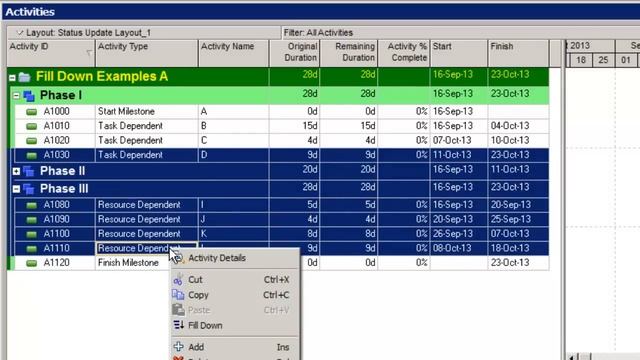Click the Fill Down icon in context menu
Viewport: 640px width, 360px height.
178,325
